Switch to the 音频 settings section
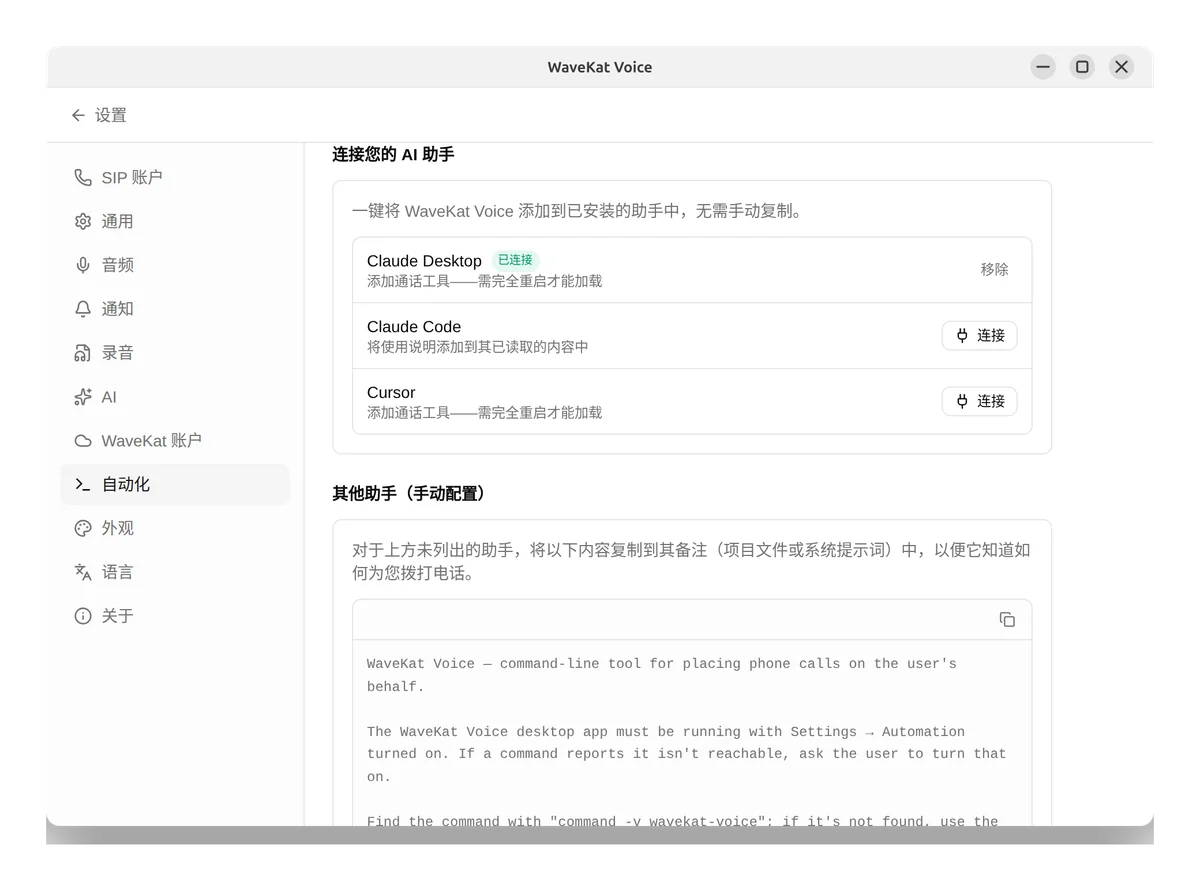1200x872 pixels. [175, 265]
